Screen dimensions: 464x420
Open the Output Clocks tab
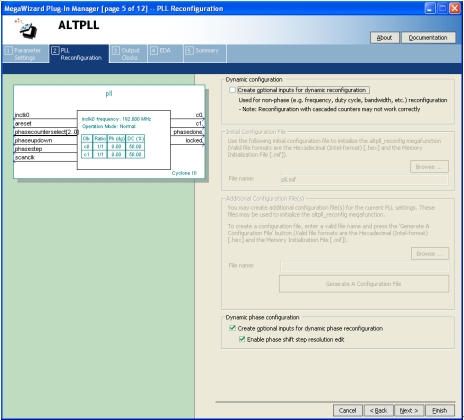128,54
